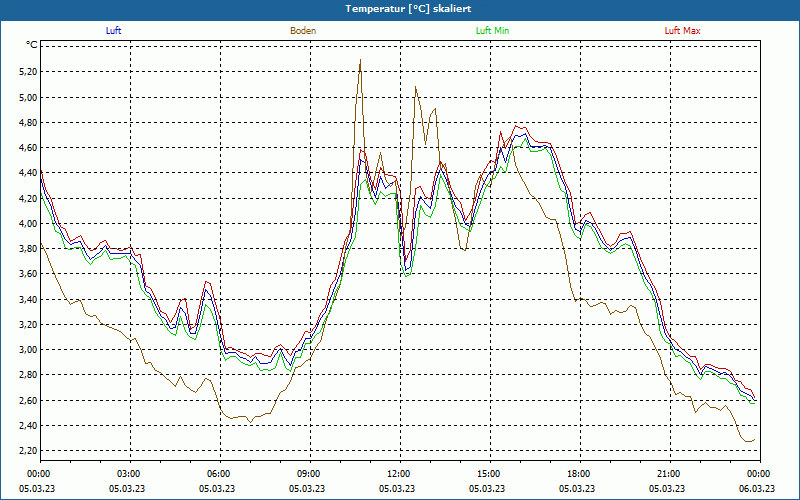Click the 18:00 time axis label
This screenshot has width=800, height=500.
[x=580, y=474]
